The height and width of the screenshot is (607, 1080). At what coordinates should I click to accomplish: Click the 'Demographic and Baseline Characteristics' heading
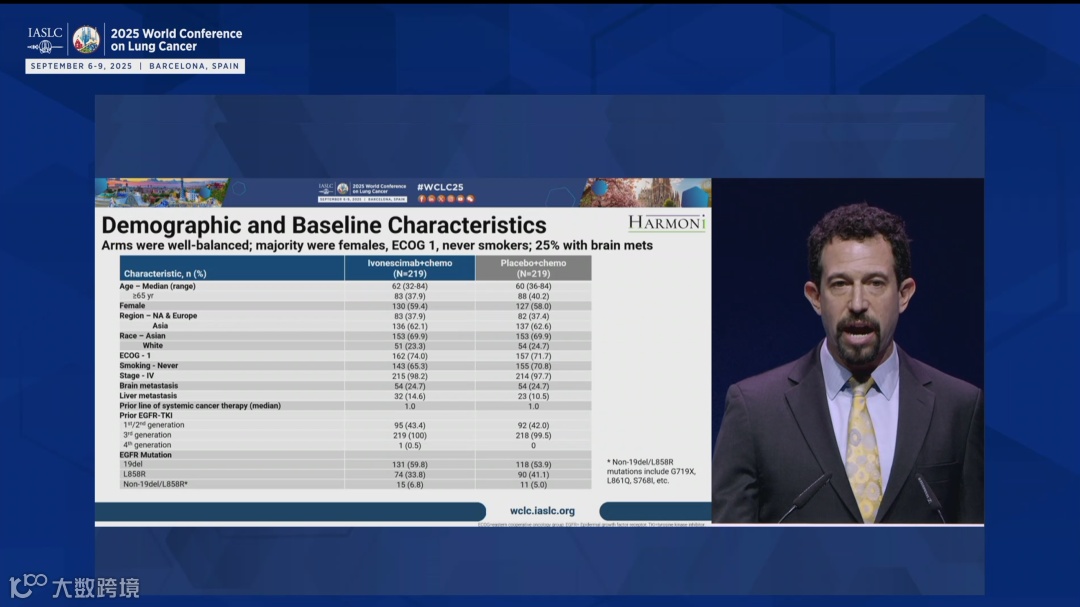[x=324, y=225]
